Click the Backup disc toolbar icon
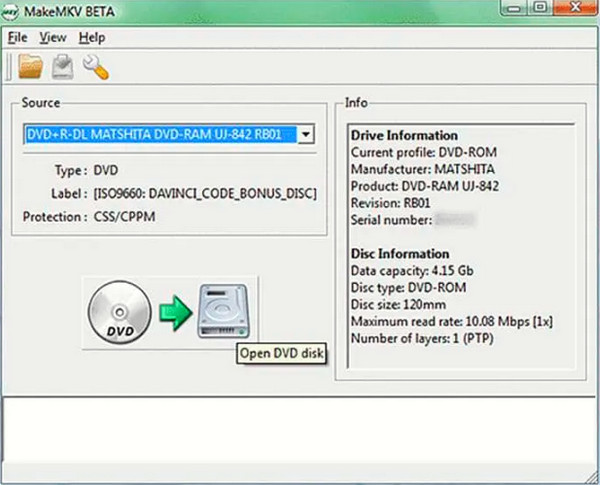Image resolution: width=600 pixels, height=485 pixels. (62, 67)
